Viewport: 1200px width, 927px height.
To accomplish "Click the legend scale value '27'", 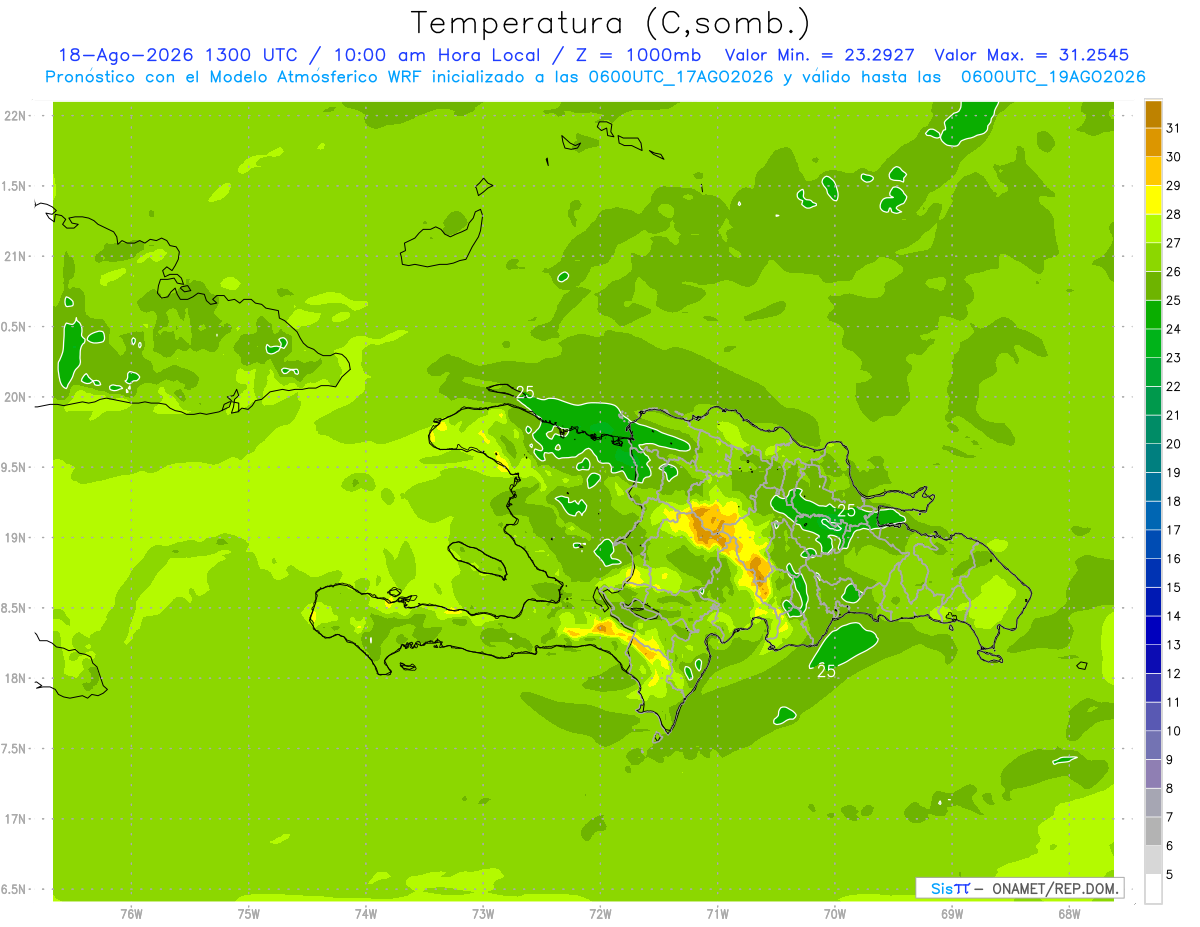I will (x=1173, y=243).
